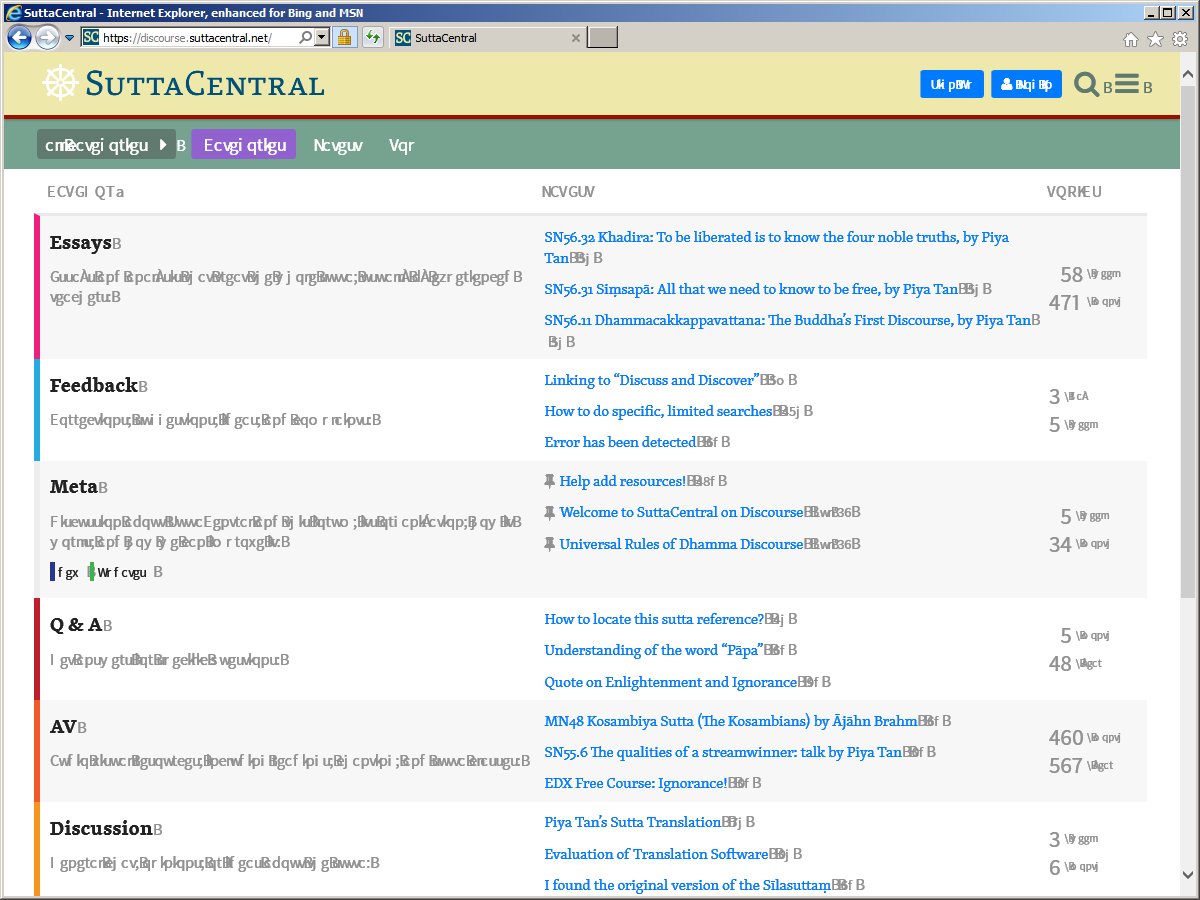This screenshot has width=1200, height=900.
Task: Open topic 'Quote on Enlightenment and Ignorance'
Action: (671, 682)
